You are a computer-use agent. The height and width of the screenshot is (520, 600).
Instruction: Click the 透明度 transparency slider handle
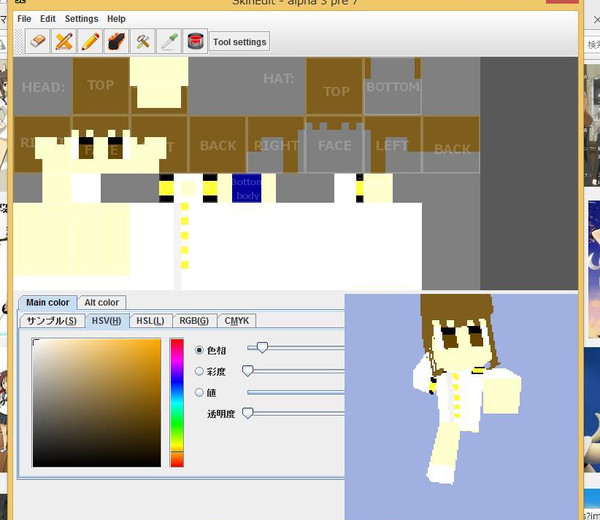pyautogui.click(x=248, y=413)
